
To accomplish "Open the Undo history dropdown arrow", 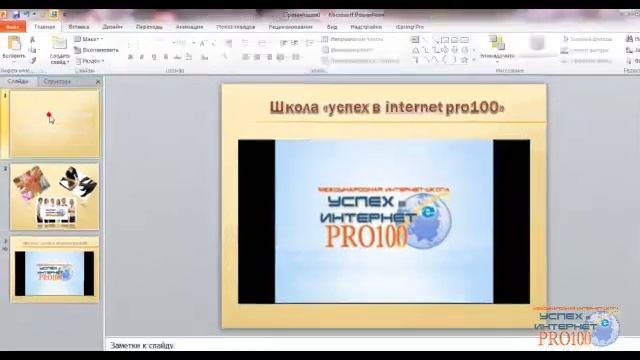I will tap(34, 14).
